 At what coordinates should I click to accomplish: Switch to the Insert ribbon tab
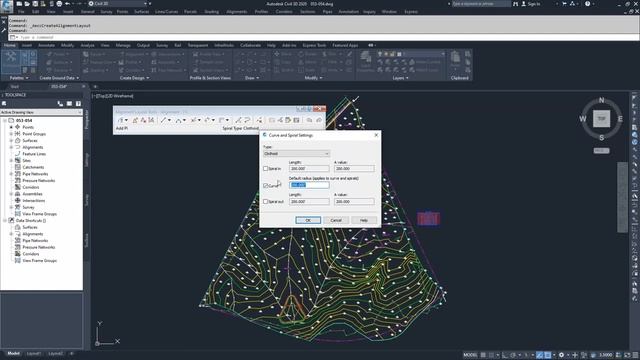pos(27,45)
